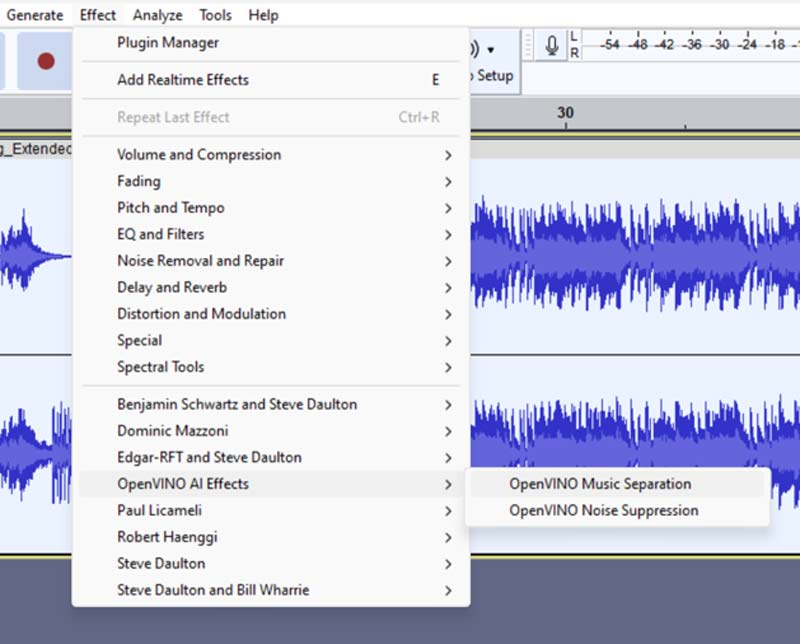Image resolution: width=800 pixels, height=644 pixels.
Task: Open Benjamin Schwartz and Steve Daulton submenu
Action: 271,405
